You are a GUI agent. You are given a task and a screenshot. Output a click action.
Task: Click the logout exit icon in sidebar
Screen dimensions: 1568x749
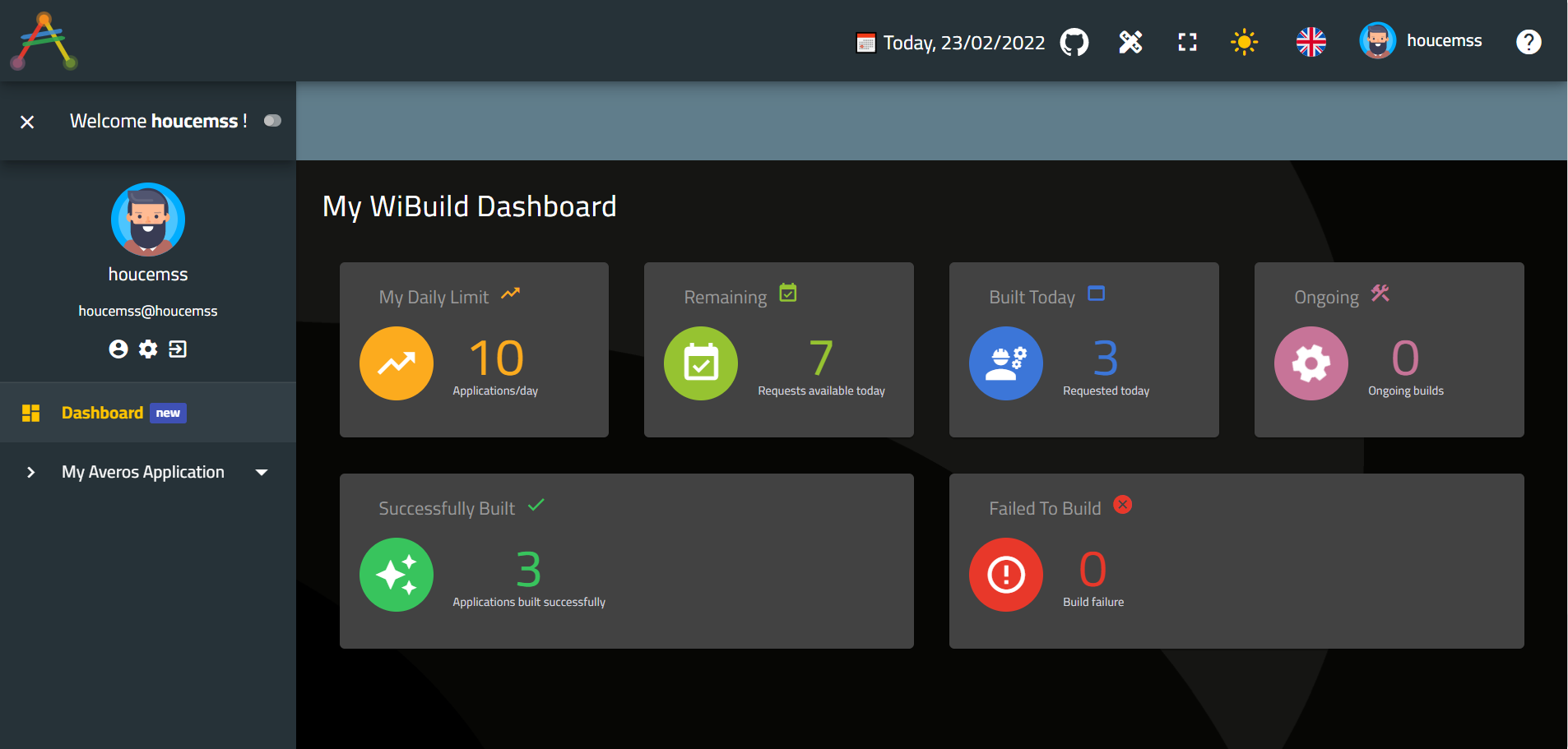point(178,349)
